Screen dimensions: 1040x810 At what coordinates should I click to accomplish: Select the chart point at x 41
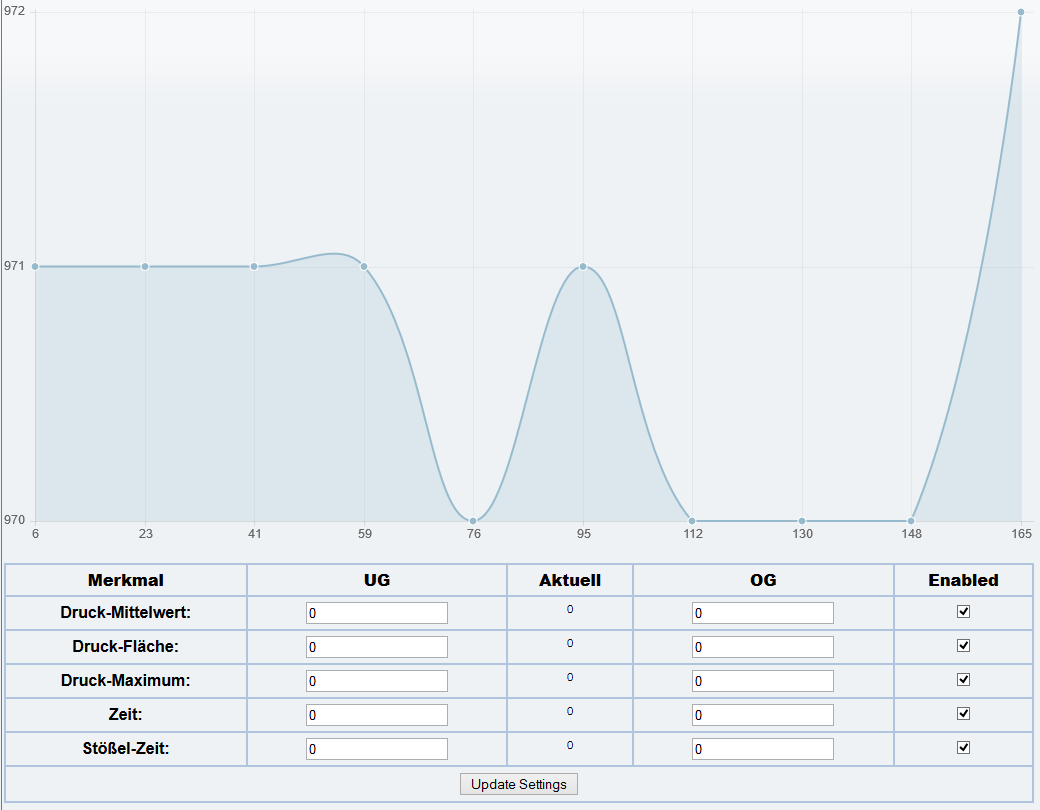pyautogui.click(x=254, y=267)
